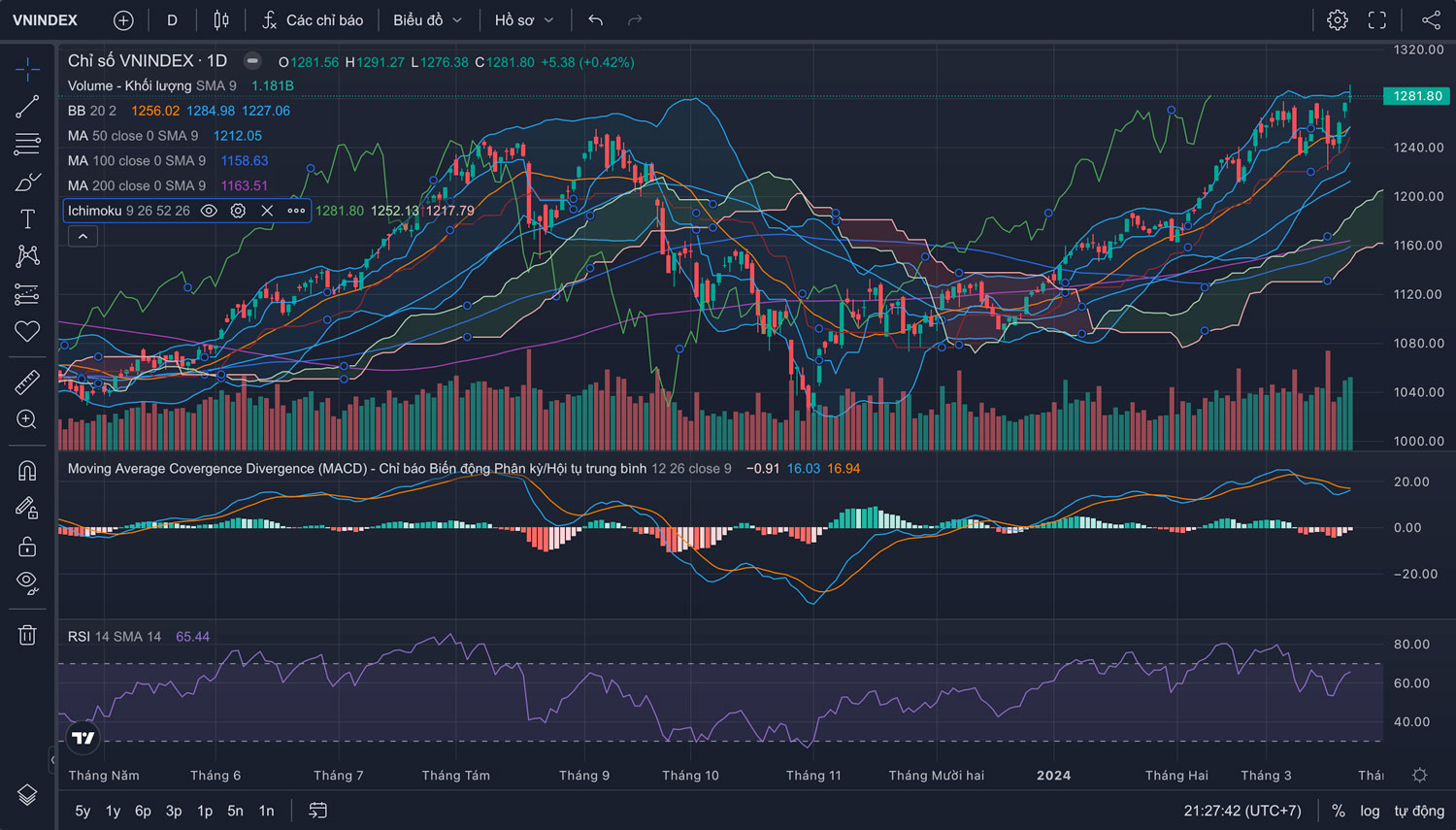The width and height of the screenshot is (1456, 830).
Task: Click the trash icon to remove drawings
Action: click(27, 635)
